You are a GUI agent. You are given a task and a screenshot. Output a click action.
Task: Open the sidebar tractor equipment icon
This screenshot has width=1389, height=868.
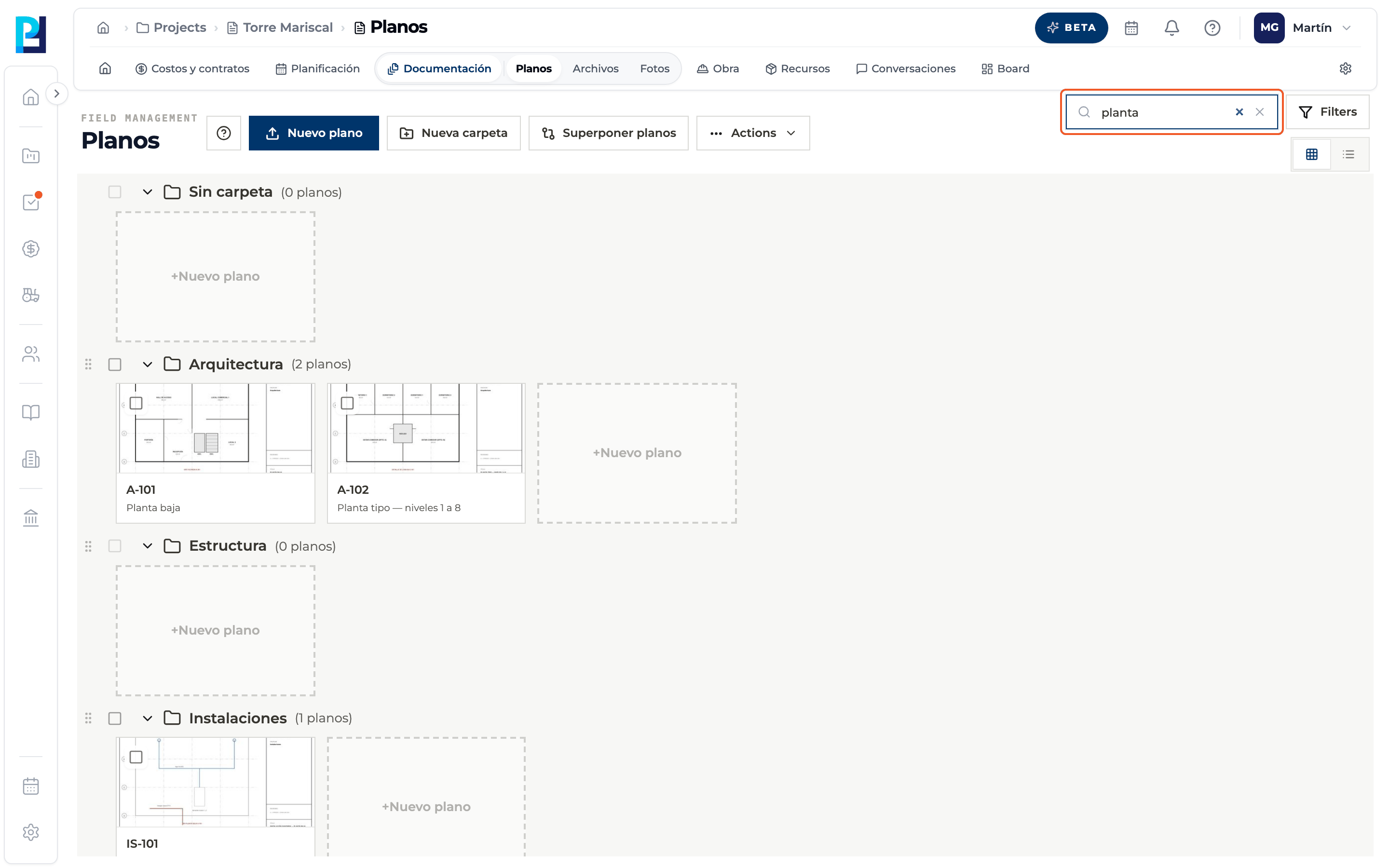pyautogui.click(x=31, y=295)
